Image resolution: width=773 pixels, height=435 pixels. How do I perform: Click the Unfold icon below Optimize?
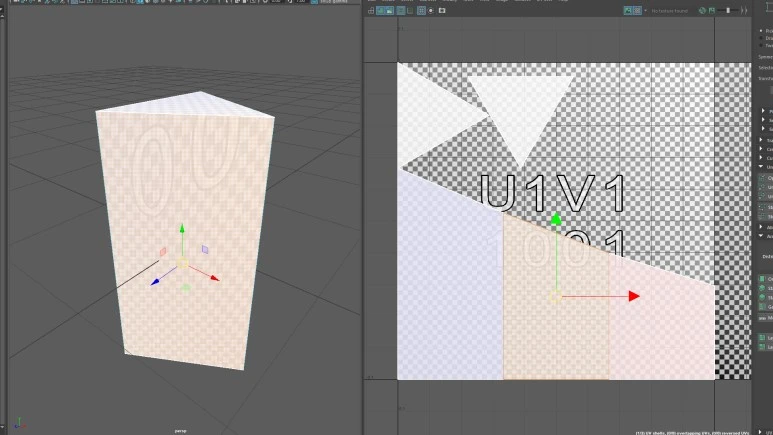point(762,187)
